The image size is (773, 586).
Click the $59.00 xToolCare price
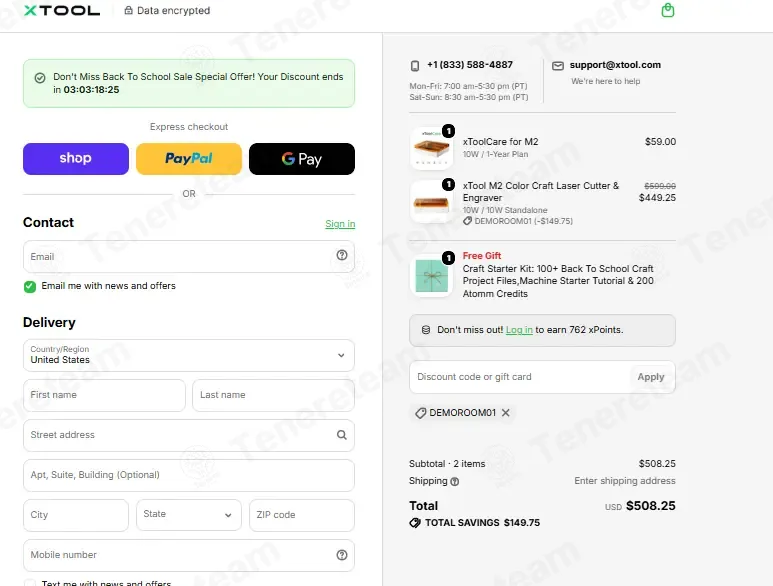661,141
